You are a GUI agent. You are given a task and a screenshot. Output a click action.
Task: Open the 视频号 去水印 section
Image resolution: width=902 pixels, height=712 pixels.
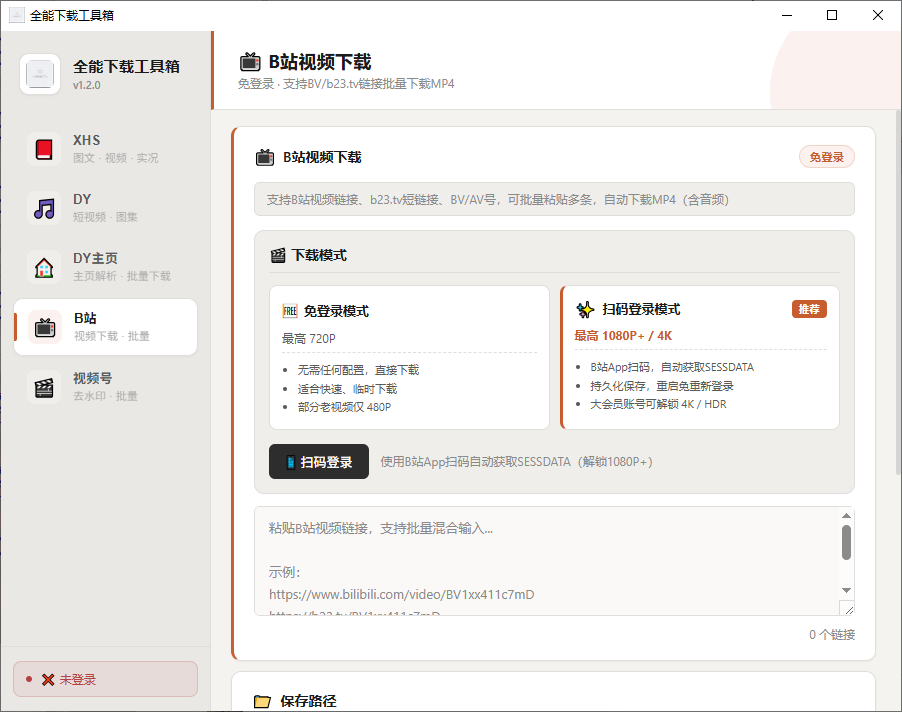click(x=106, y=387)
